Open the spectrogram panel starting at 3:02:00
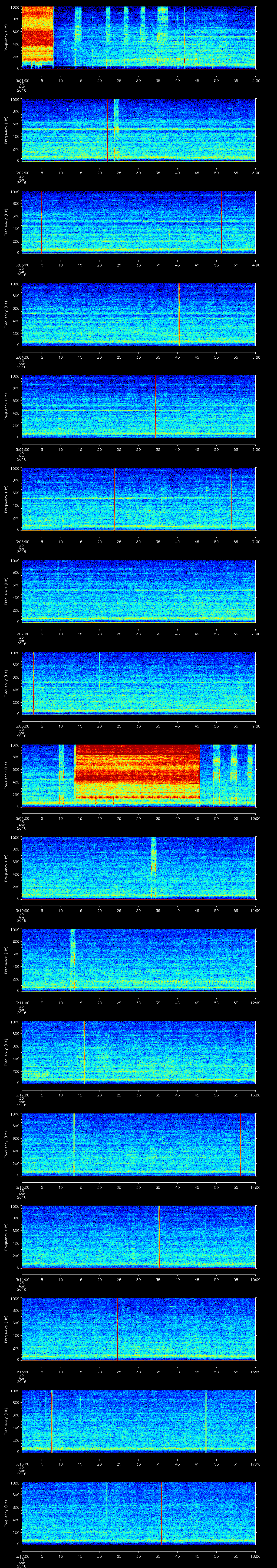Screen dimensions: 277x1568 pyautogui.click(x=138, y=130)
